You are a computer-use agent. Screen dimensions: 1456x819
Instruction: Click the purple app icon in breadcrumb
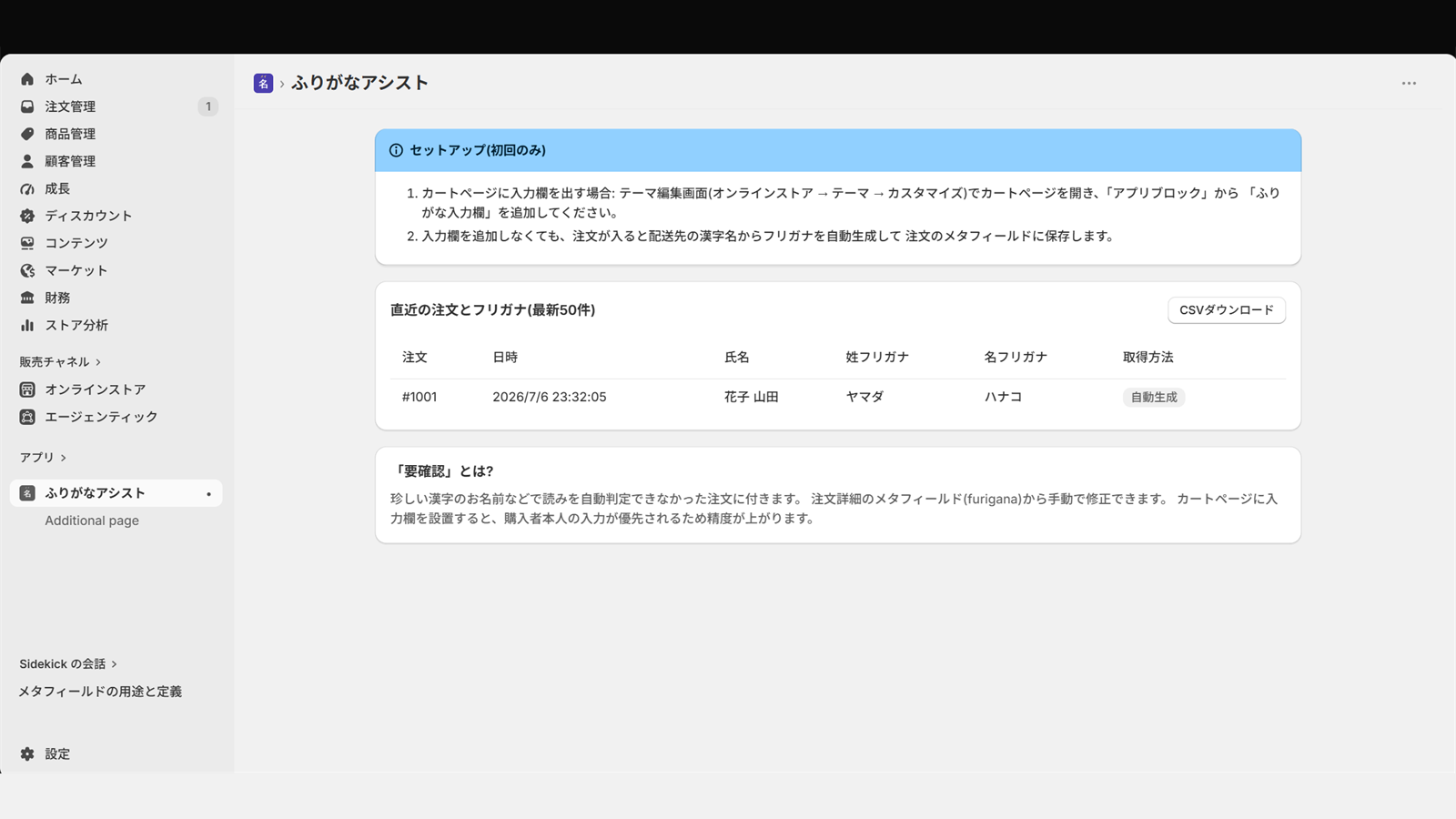coord(263,83)
